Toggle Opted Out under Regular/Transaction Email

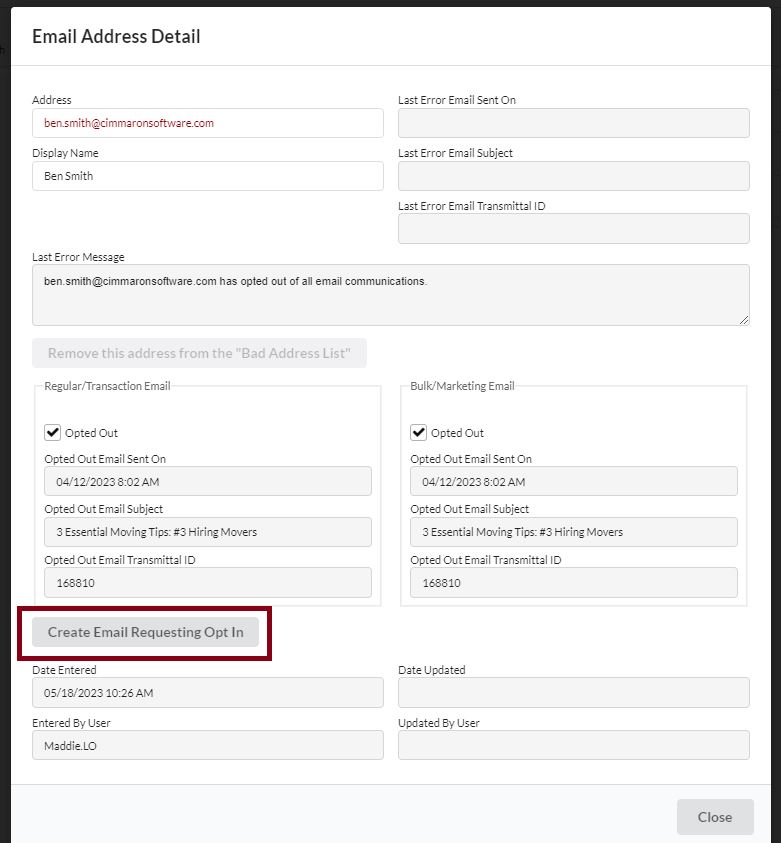pyautogui.click(x=53, y=433)
